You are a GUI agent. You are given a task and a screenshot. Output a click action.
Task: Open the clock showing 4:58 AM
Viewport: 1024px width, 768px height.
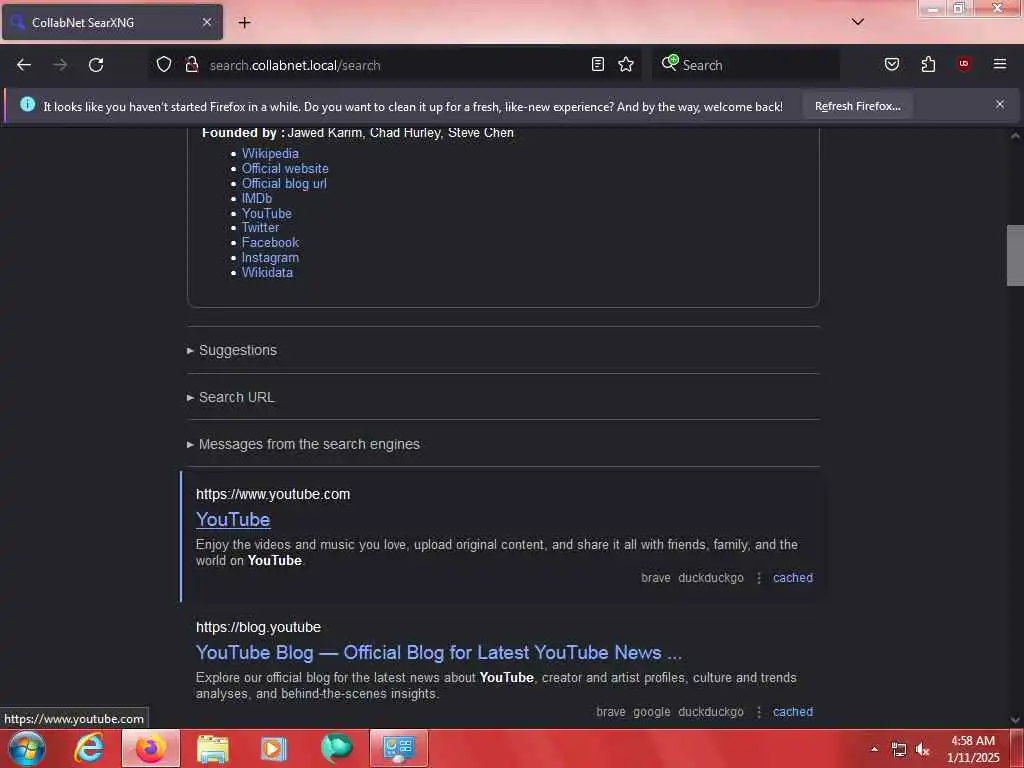click(973, 749)
